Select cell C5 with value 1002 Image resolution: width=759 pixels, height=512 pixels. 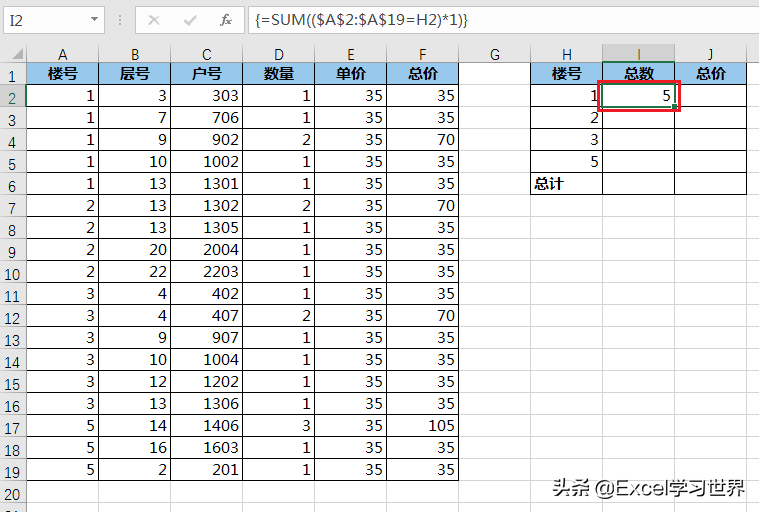[x=207, y=162]
